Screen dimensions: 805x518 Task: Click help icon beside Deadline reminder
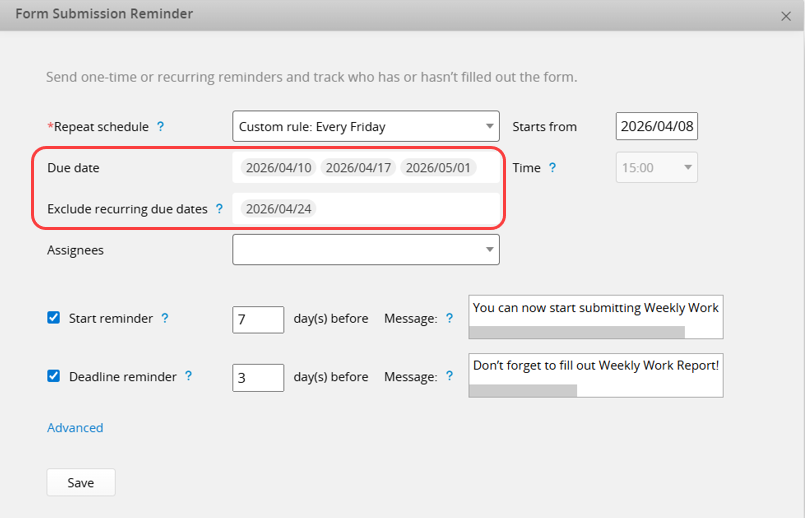click(188, 376)
